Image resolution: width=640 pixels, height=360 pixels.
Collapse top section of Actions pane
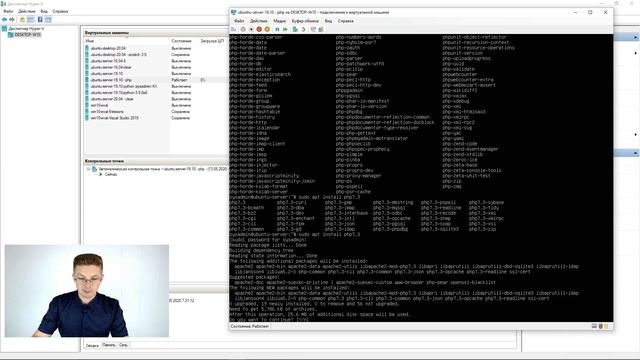[636, 37]
